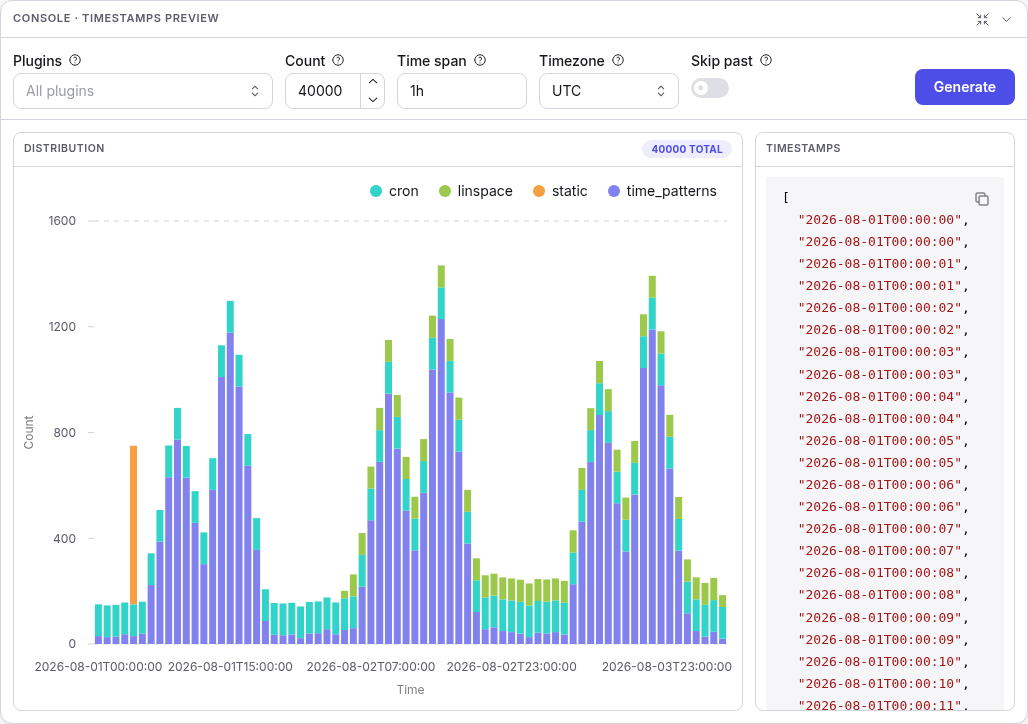Viewport: 1028px width, 724px height.
Task: Increase Count with the up stepper
Action: (372, 82)
